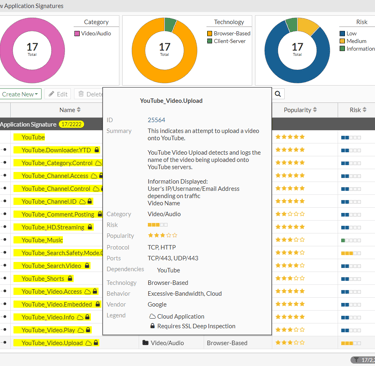Image resolution: width=375 pixels, height=366 pixels.
Task: Open the Create New dropdown
Action: [20, 94]
